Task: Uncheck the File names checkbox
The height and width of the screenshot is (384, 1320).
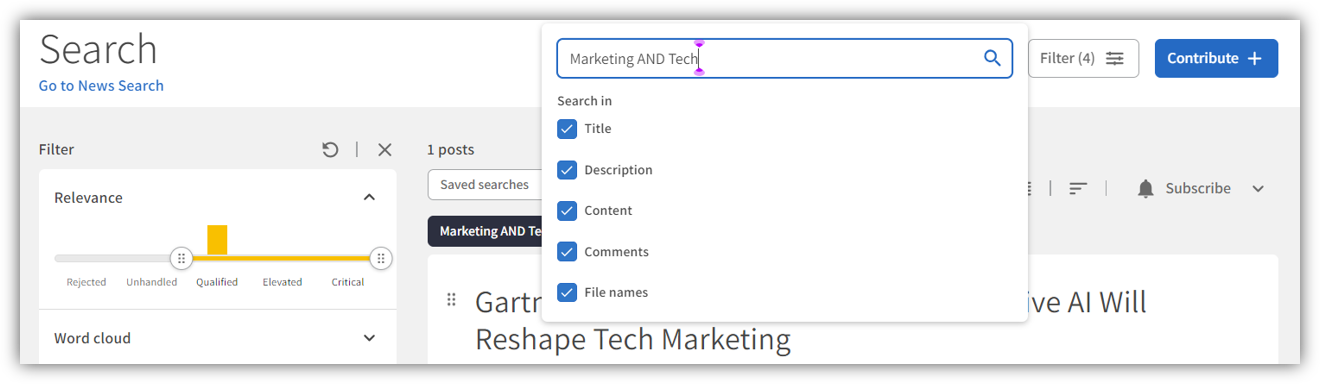Action: tap(567, 293)
